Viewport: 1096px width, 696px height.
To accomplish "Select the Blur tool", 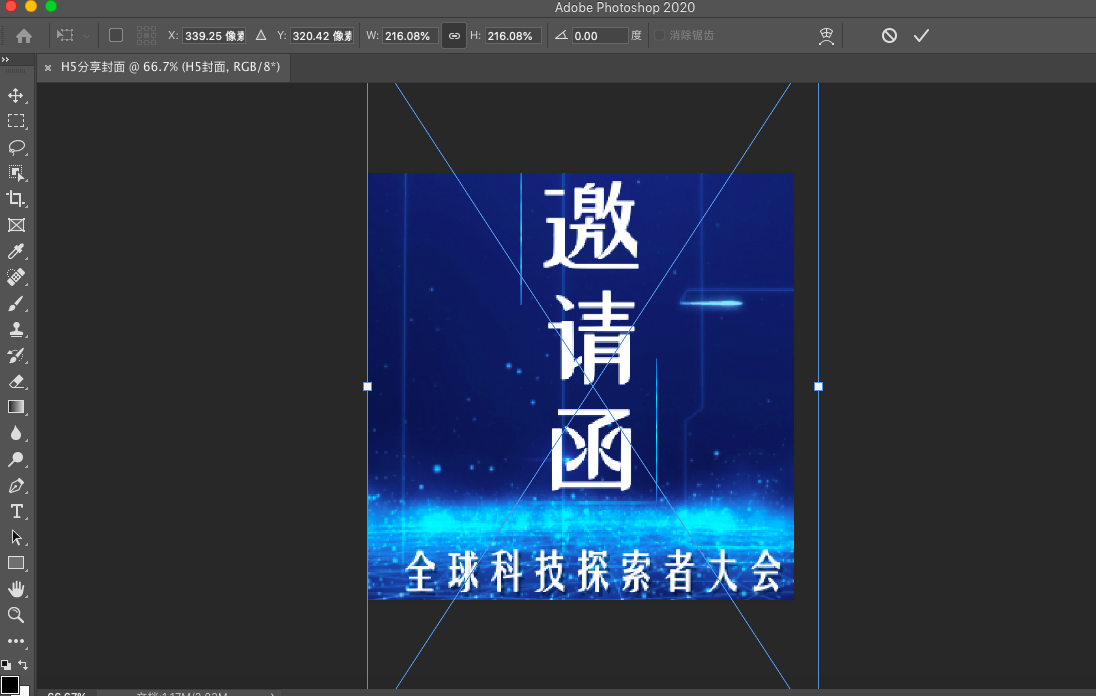I will (15, 433).
